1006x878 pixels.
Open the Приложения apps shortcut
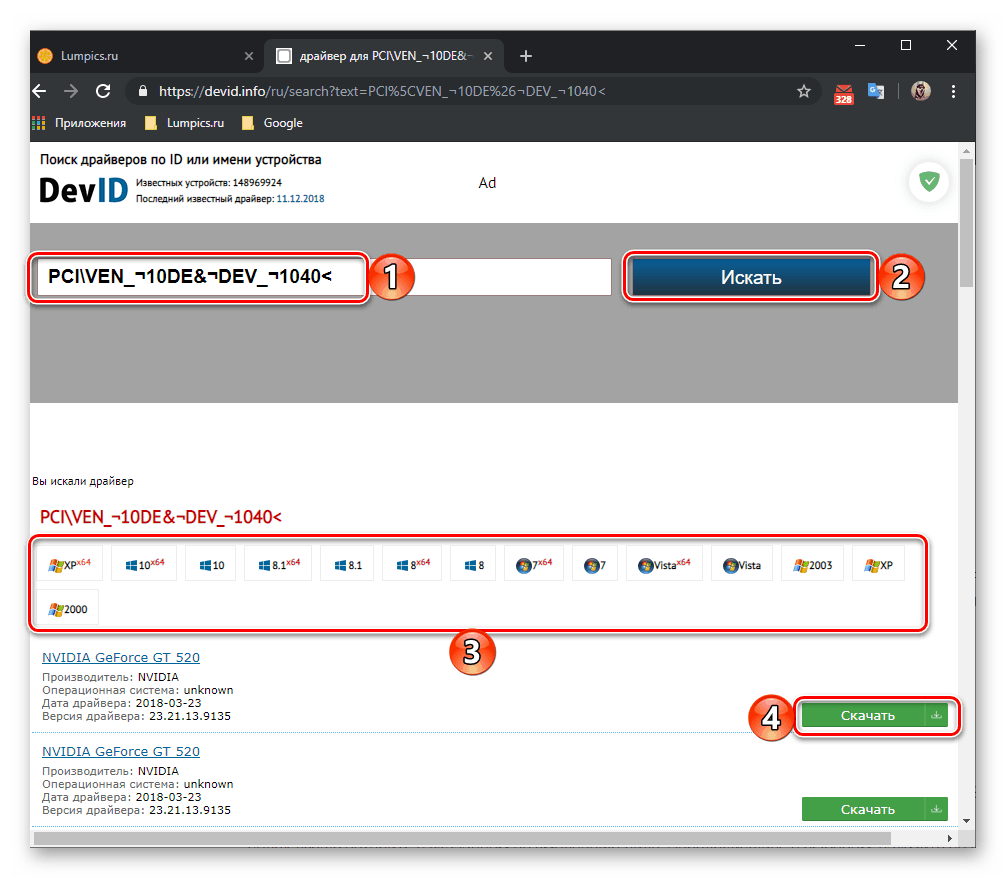point(79,123)
